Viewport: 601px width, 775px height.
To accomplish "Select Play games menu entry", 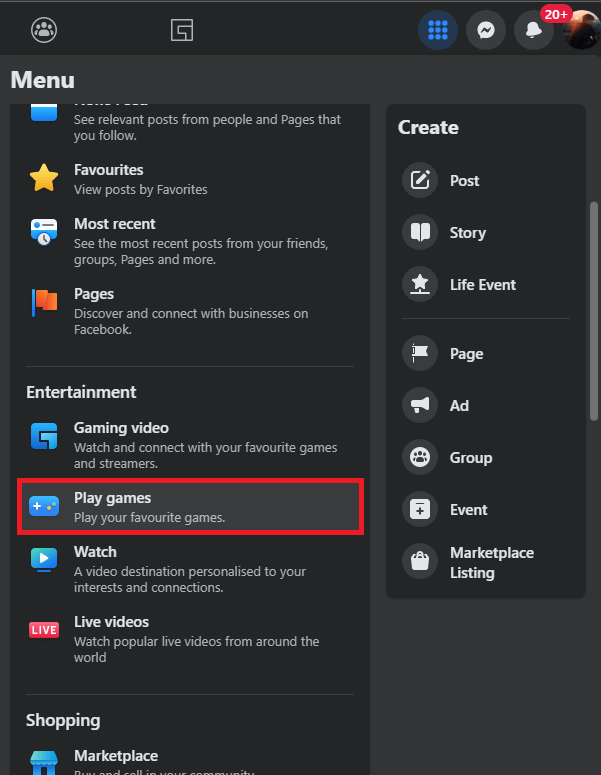I will 190,507.
